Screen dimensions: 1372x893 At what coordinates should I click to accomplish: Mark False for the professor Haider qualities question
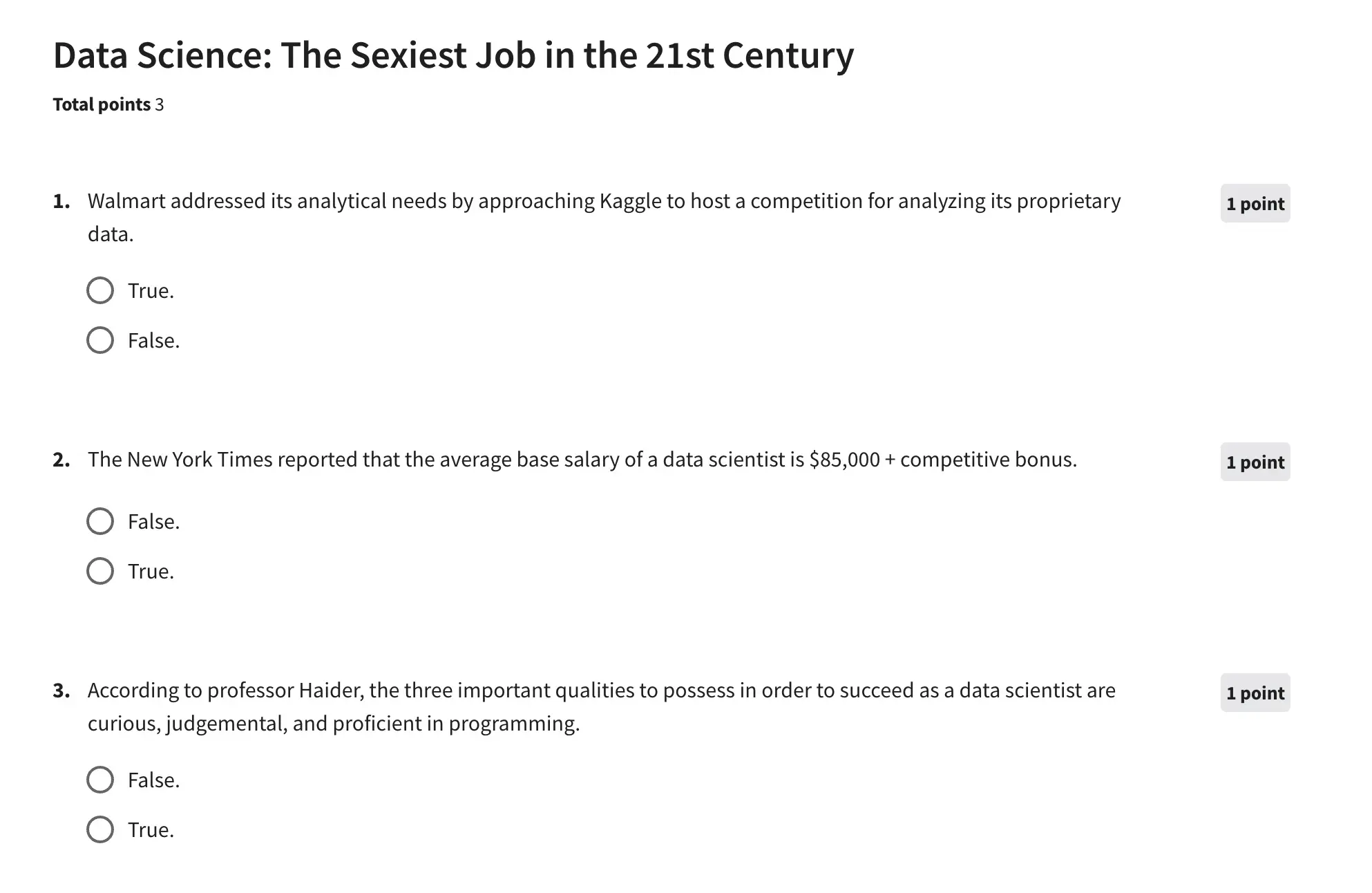(100, 780)
